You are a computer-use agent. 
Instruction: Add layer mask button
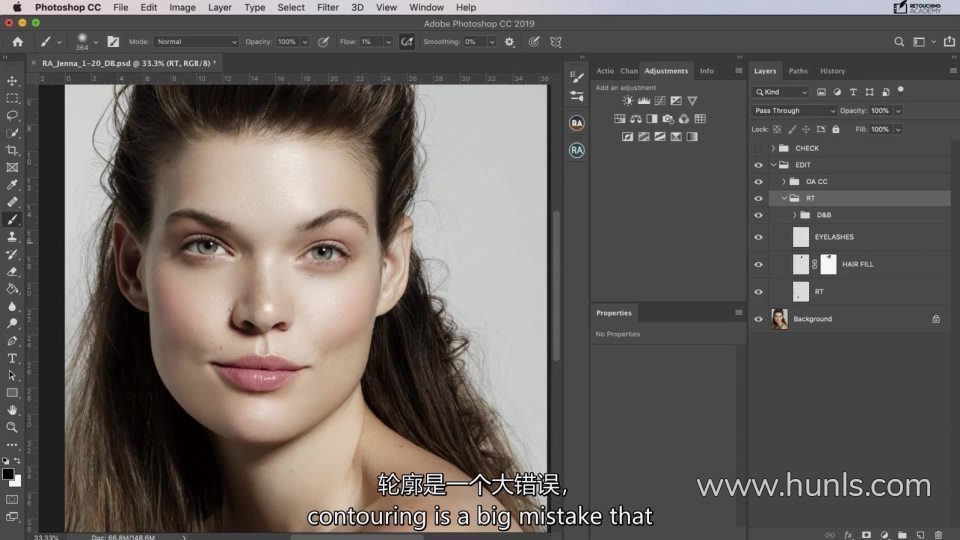click(x=866, y=534)
